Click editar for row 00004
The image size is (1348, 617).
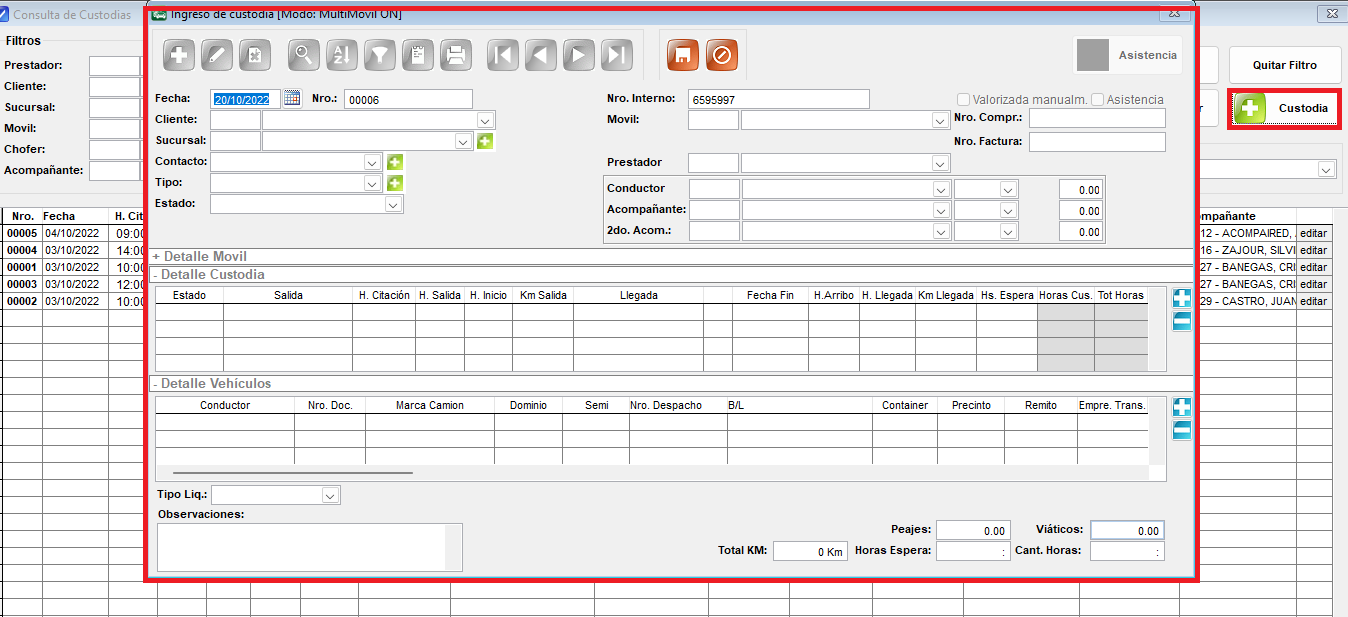1313,250
